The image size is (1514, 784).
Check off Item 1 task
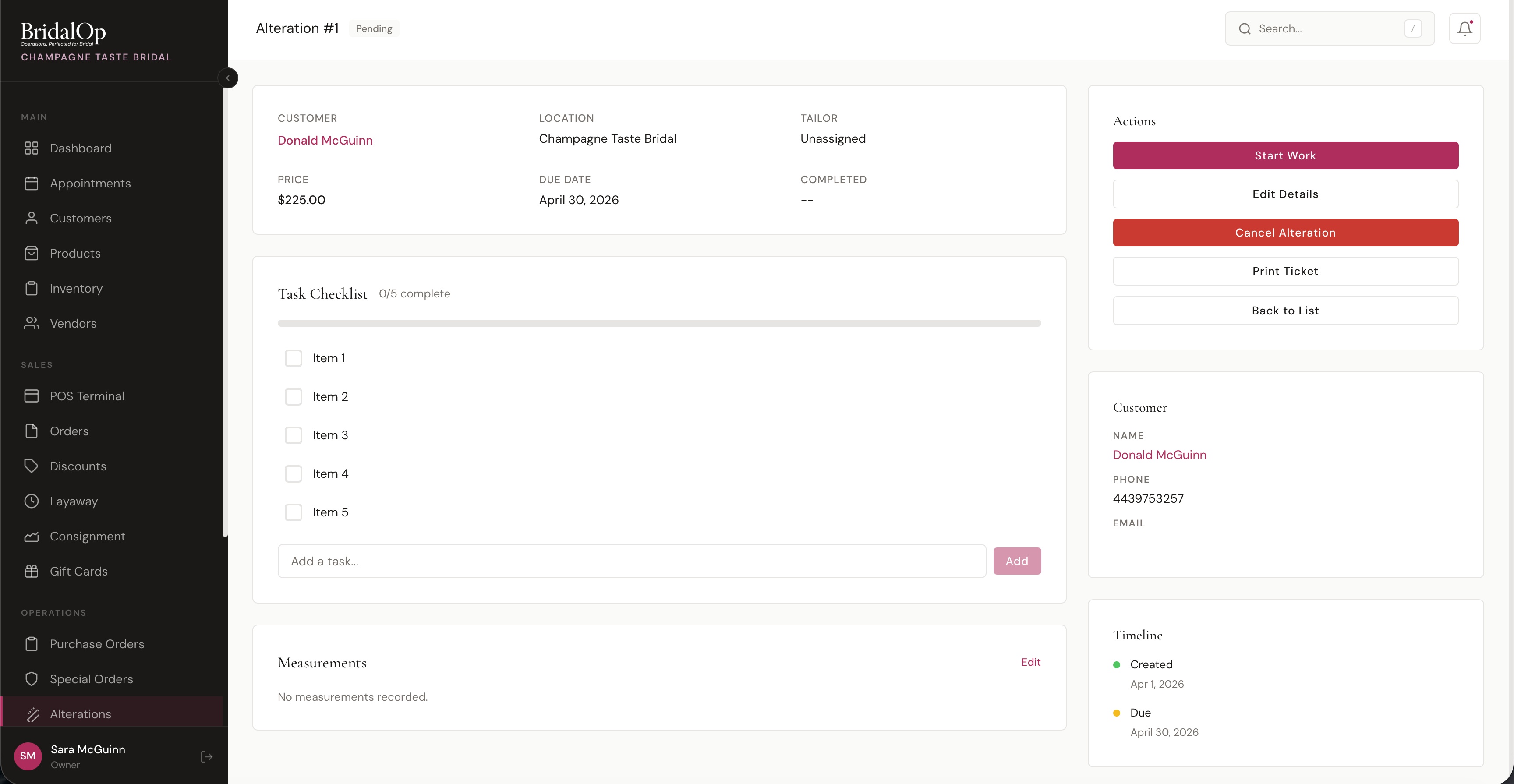click(293, 358)
